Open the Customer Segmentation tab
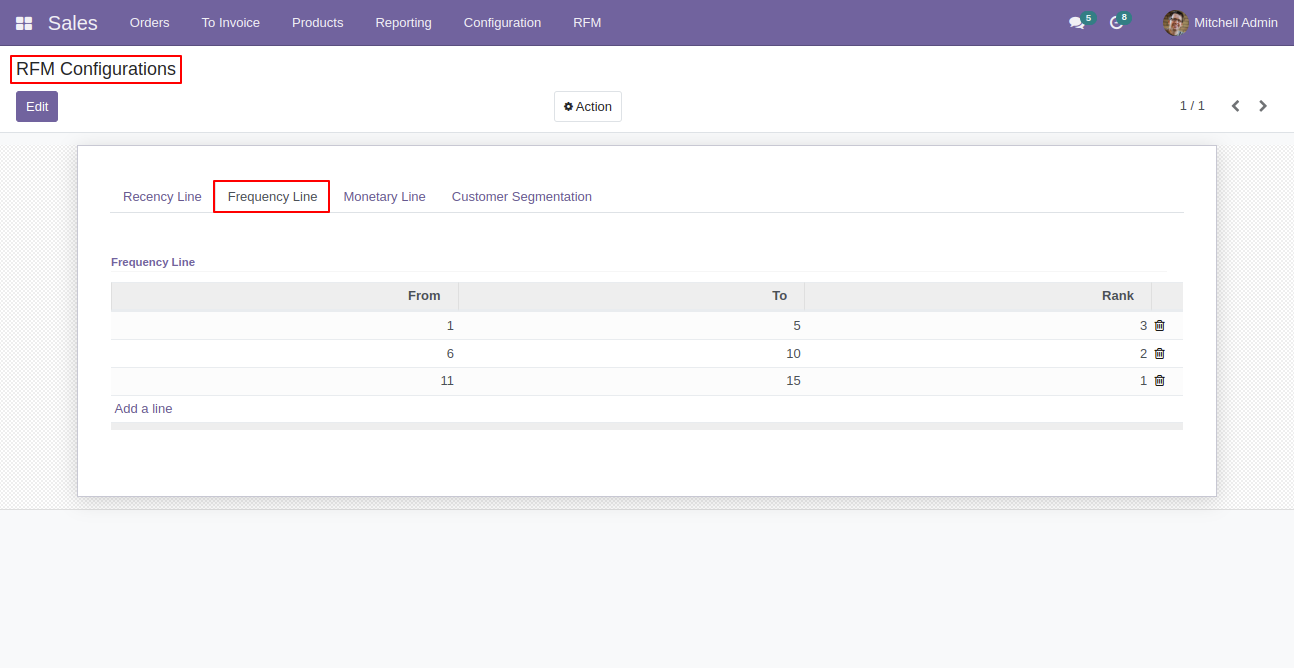Image resolution: width=1294 pixels, height=668 pixels. (x=522, y=197)
